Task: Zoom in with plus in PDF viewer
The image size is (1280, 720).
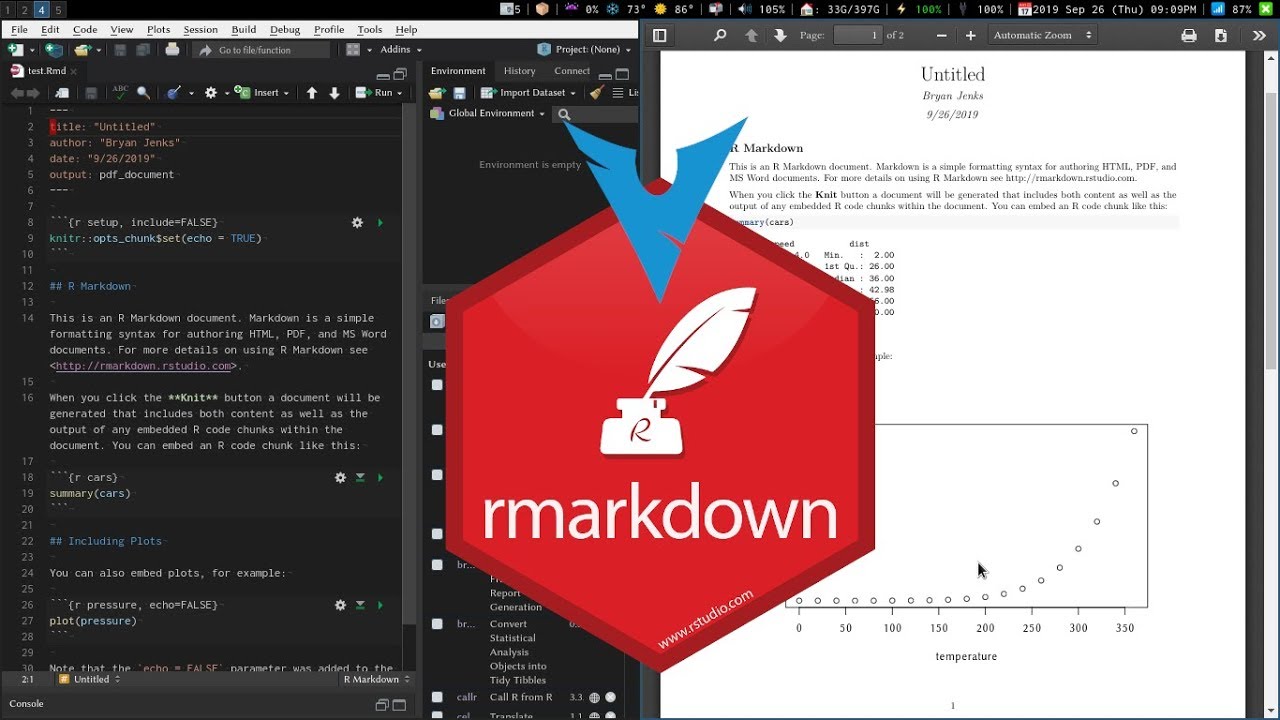Action: point(970,35)
